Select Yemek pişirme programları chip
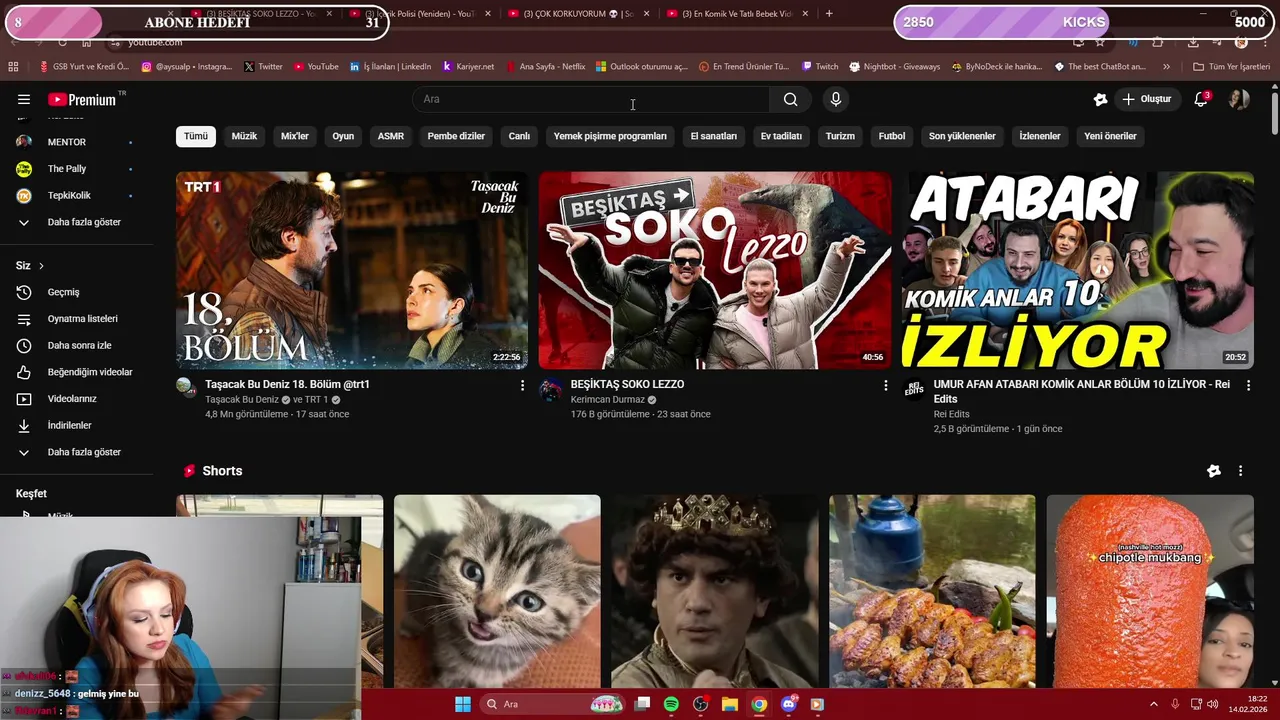 tap(610, 136)
